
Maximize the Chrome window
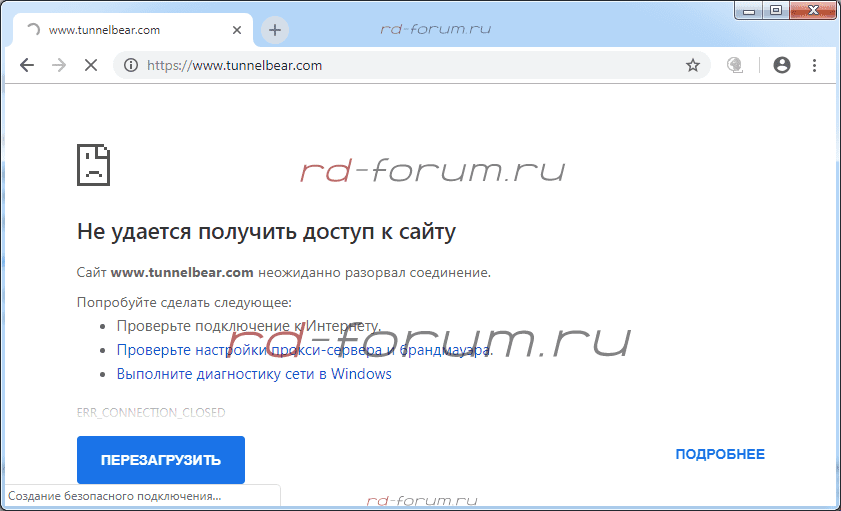[x=775, y=10]
